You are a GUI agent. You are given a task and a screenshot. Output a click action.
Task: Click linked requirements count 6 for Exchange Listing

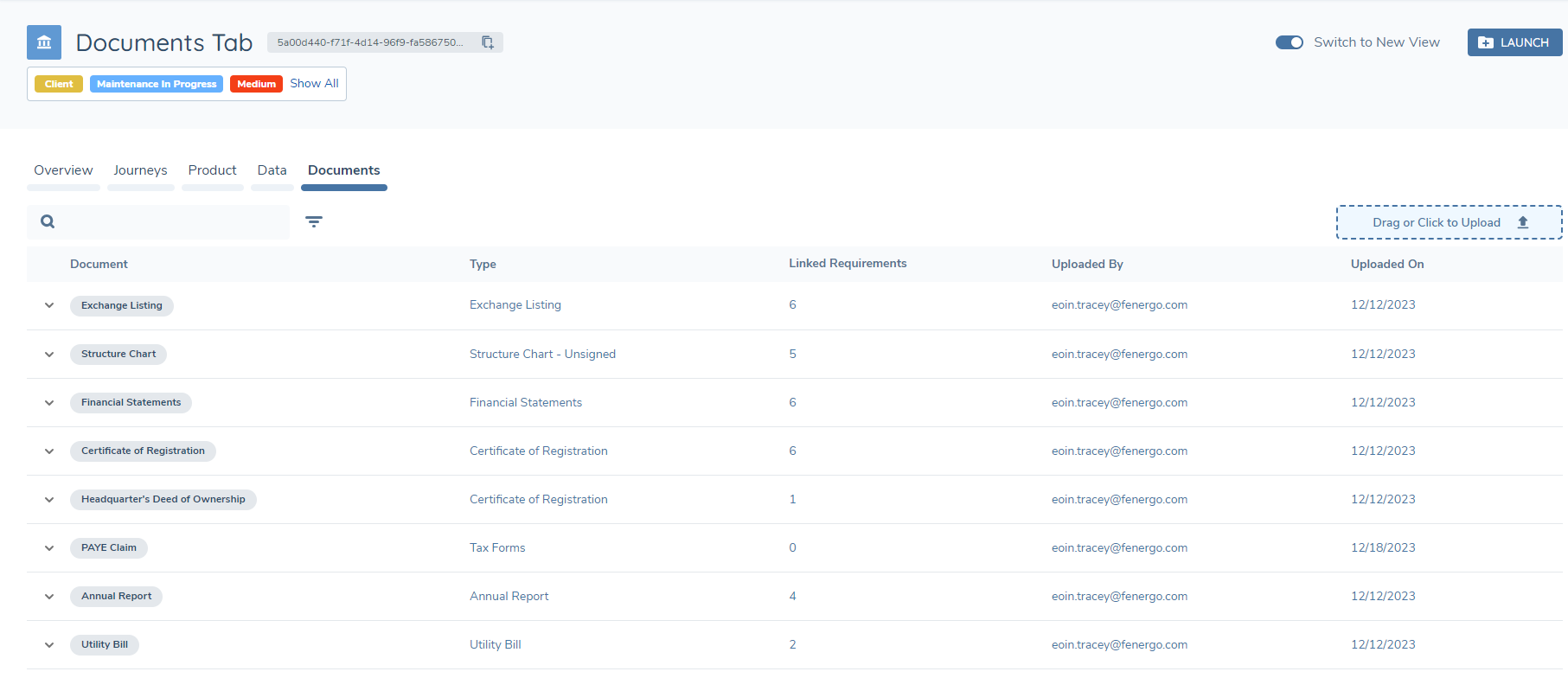pyautogui.click(x=792, y=304)
